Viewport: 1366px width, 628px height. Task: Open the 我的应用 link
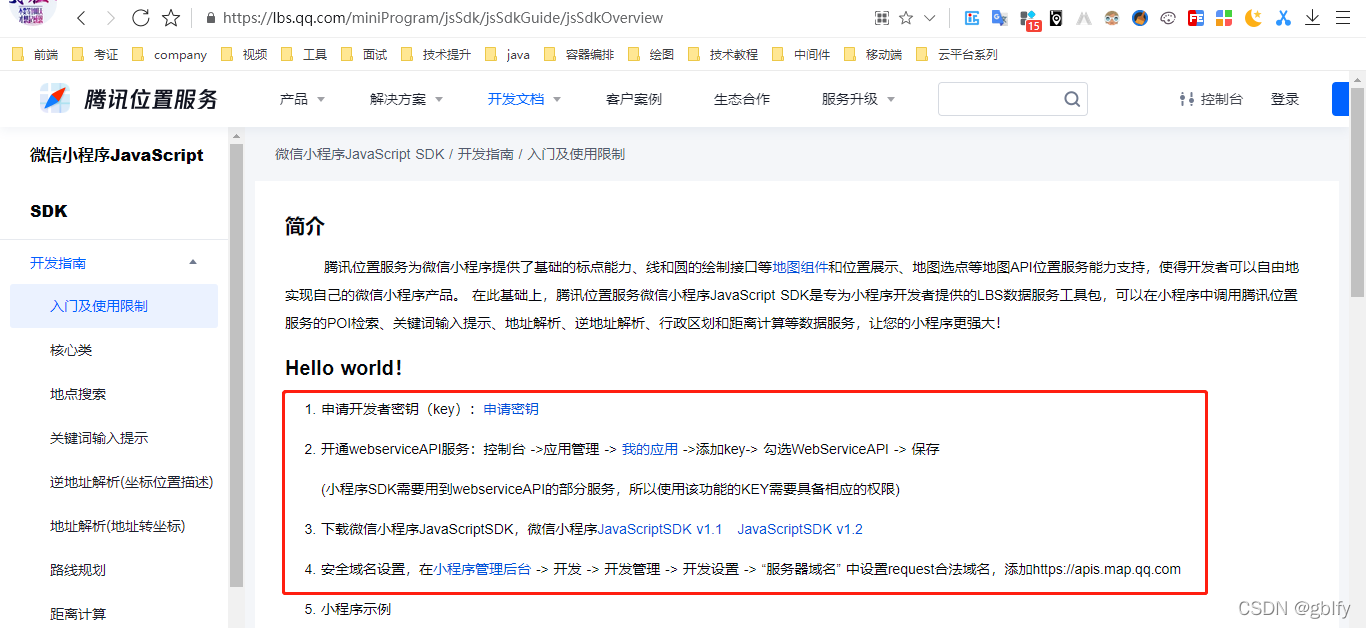tap(650, 449)
